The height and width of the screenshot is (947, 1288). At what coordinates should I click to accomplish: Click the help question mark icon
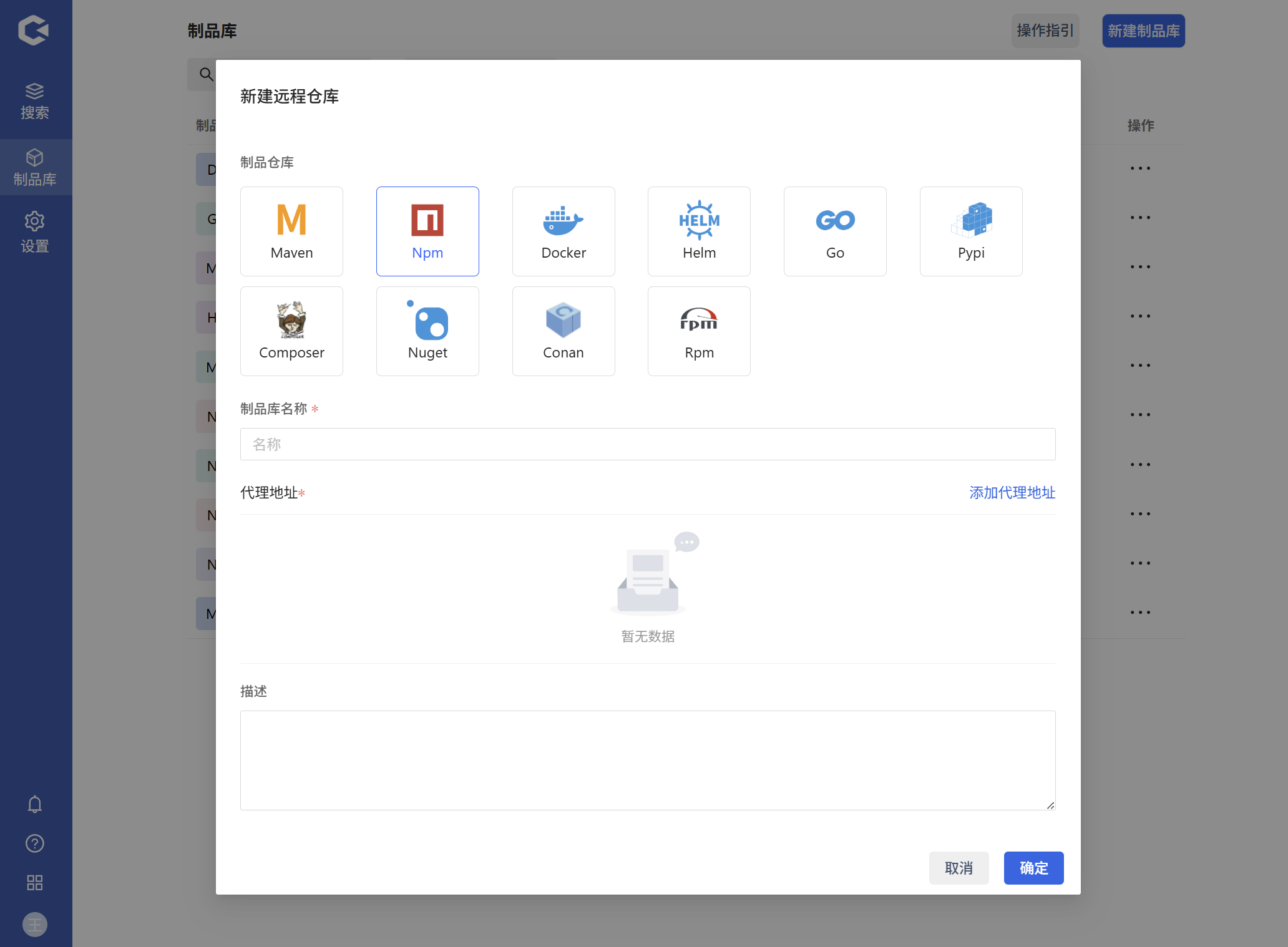[35, 843]
